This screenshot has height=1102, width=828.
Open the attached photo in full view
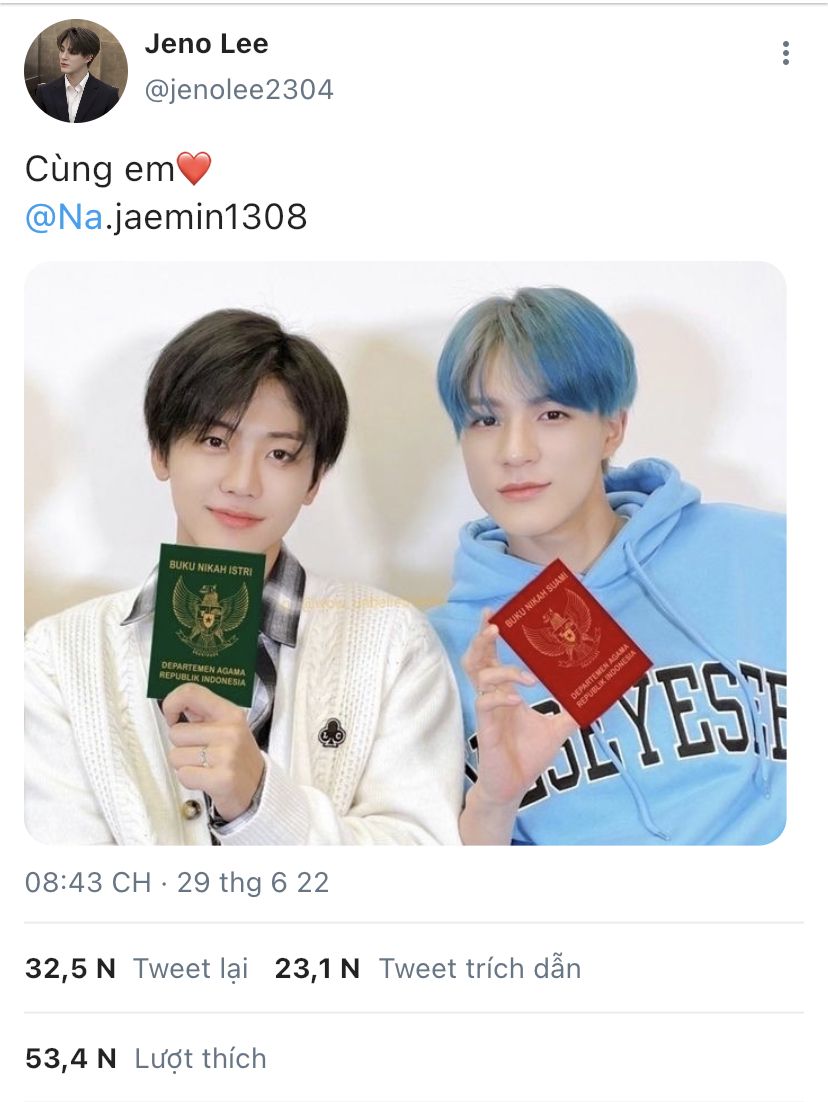tap(406, 553)
